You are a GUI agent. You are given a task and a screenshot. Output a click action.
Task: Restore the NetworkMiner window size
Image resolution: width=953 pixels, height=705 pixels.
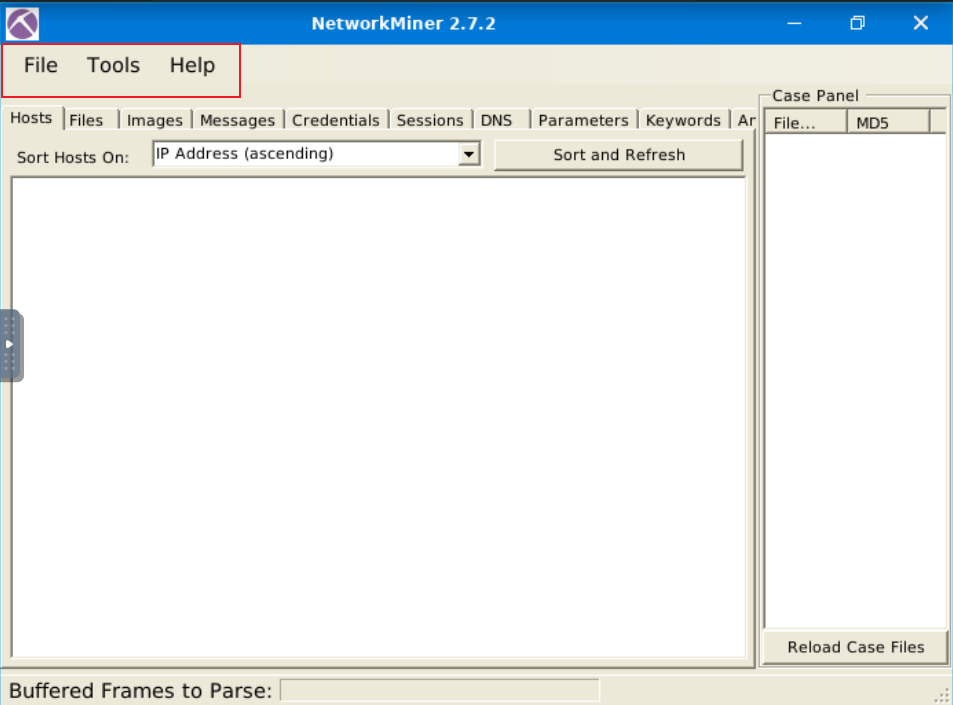pos(857,24)
